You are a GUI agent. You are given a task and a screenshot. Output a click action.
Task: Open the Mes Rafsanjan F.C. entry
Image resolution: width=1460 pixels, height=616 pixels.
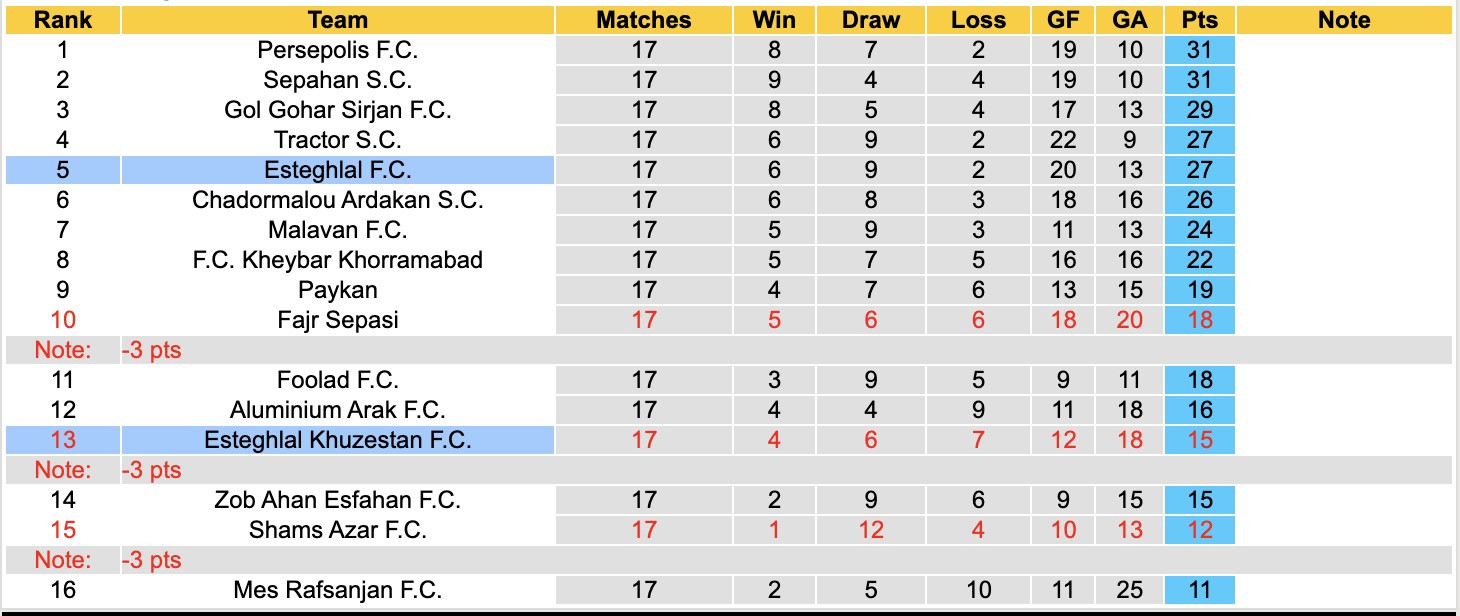point(338,590)
